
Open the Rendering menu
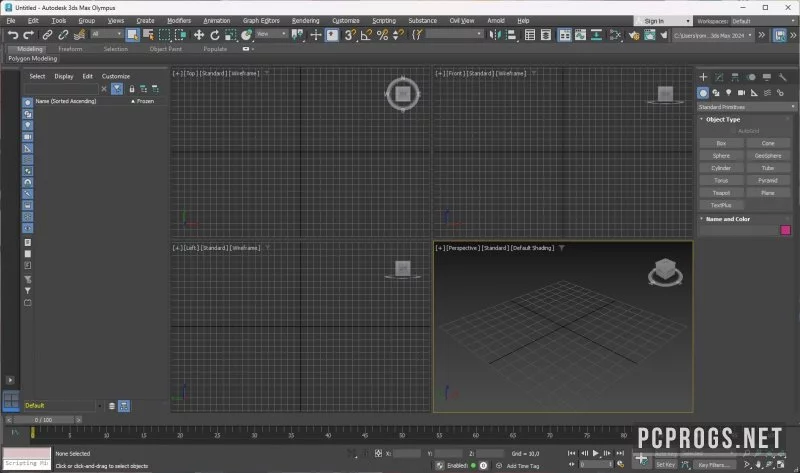[x=305, y=20]
